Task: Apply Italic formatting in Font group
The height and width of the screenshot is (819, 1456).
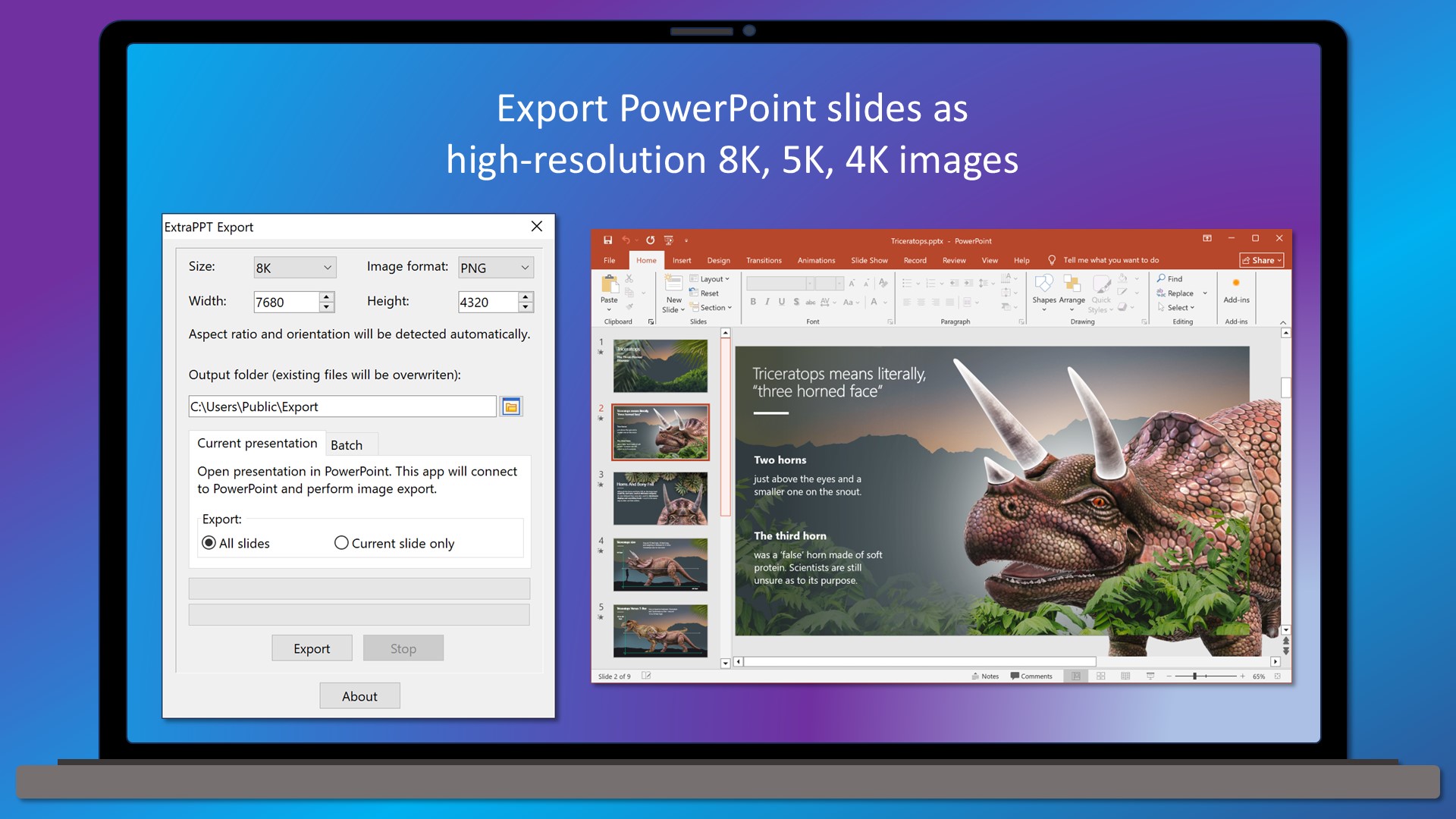Action: pos(767,302)
